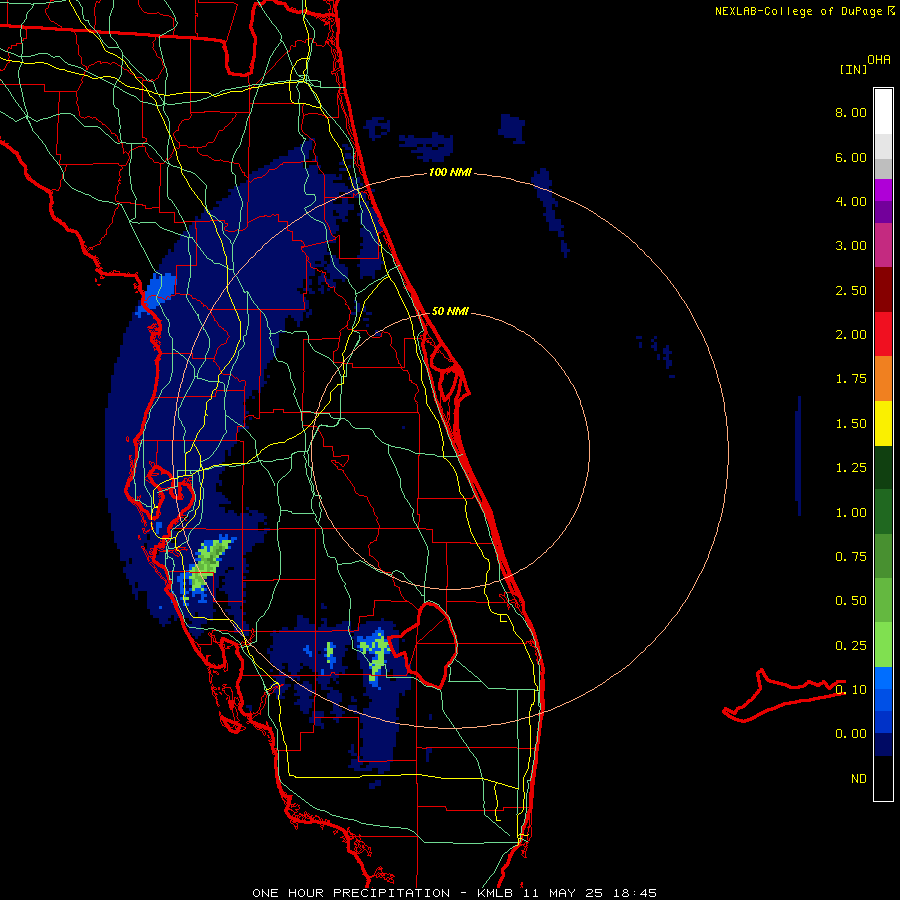Click the light blue legend swatch
The width and height of the screenshot is (900, 900).
click(x=883, y=678)
